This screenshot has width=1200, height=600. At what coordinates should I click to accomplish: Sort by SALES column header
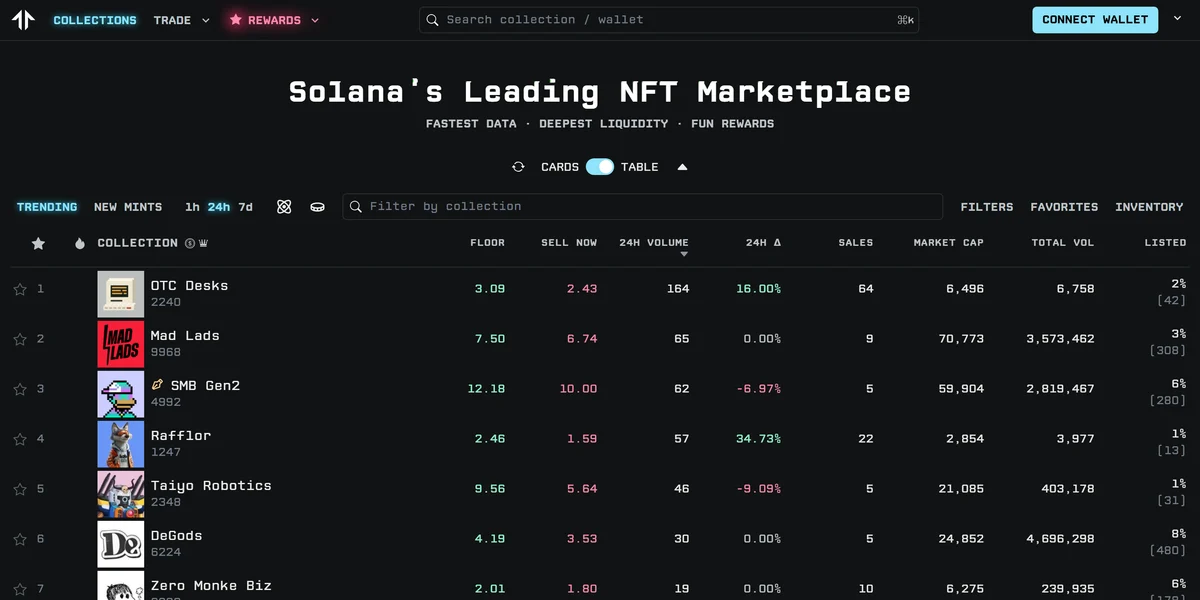click(855, 243)
